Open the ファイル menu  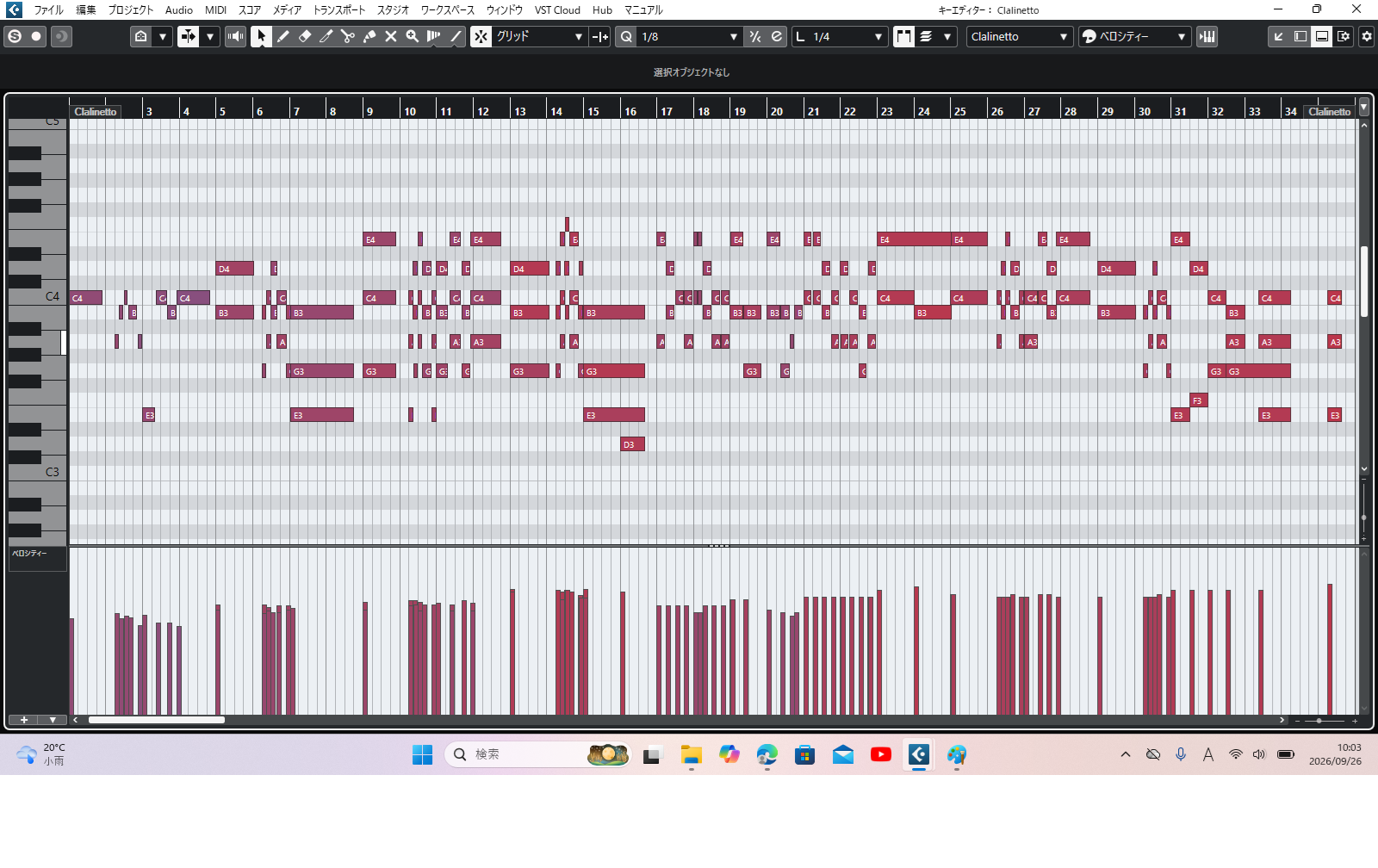(48, 10)
